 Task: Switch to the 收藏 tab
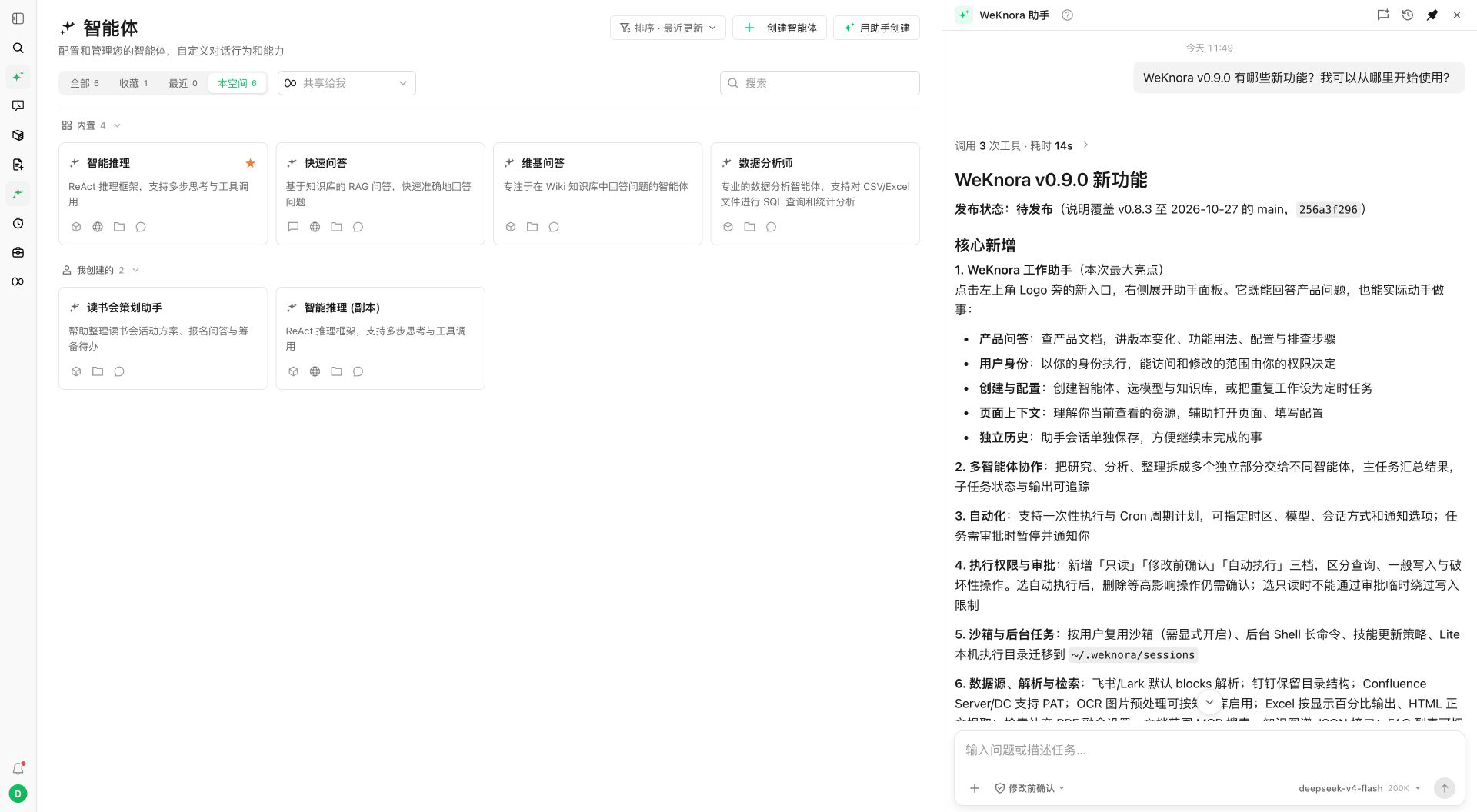pyautogui.click(x=134, y=83)
